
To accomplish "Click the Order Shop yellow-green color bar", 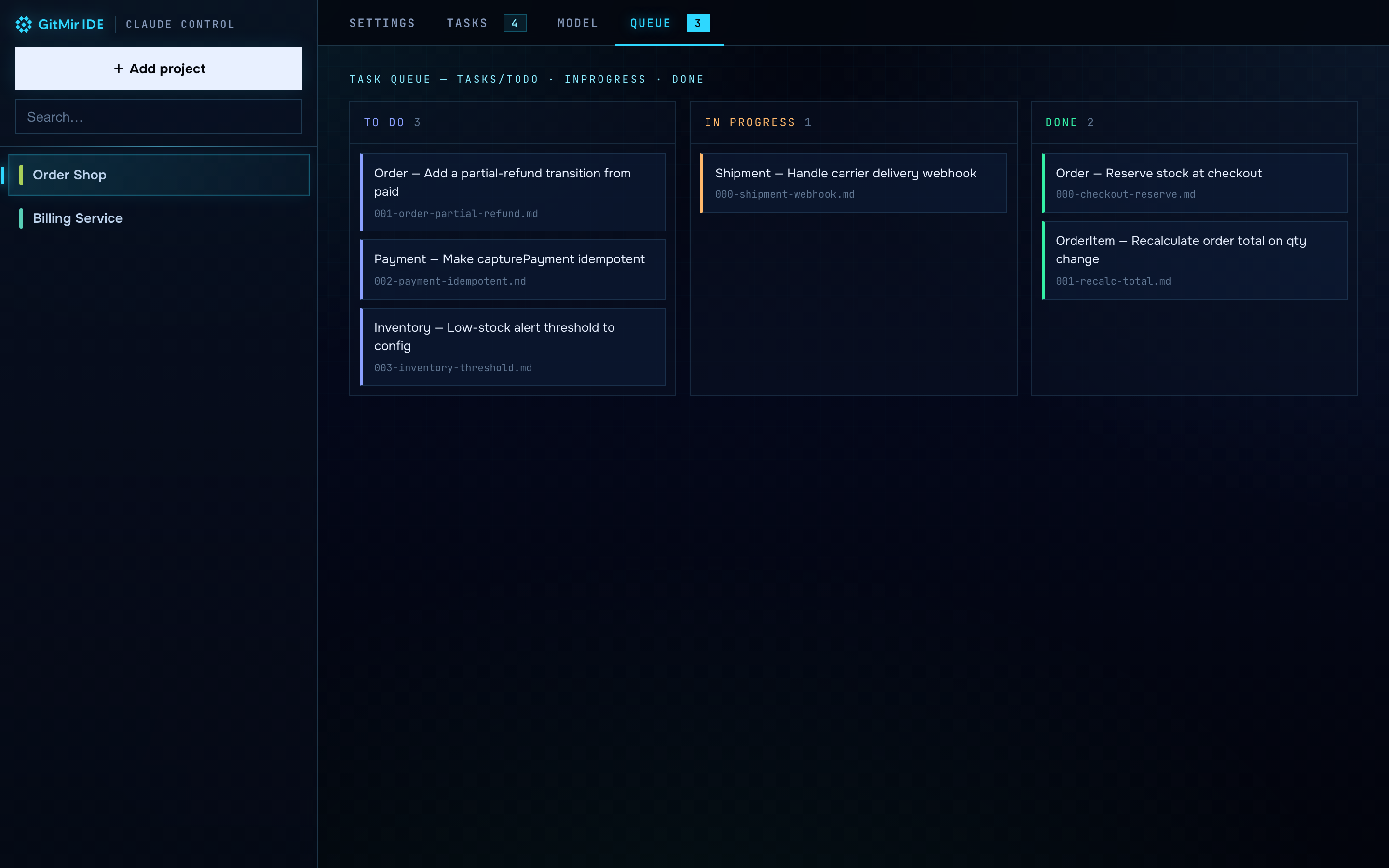I will coord(21,175).
